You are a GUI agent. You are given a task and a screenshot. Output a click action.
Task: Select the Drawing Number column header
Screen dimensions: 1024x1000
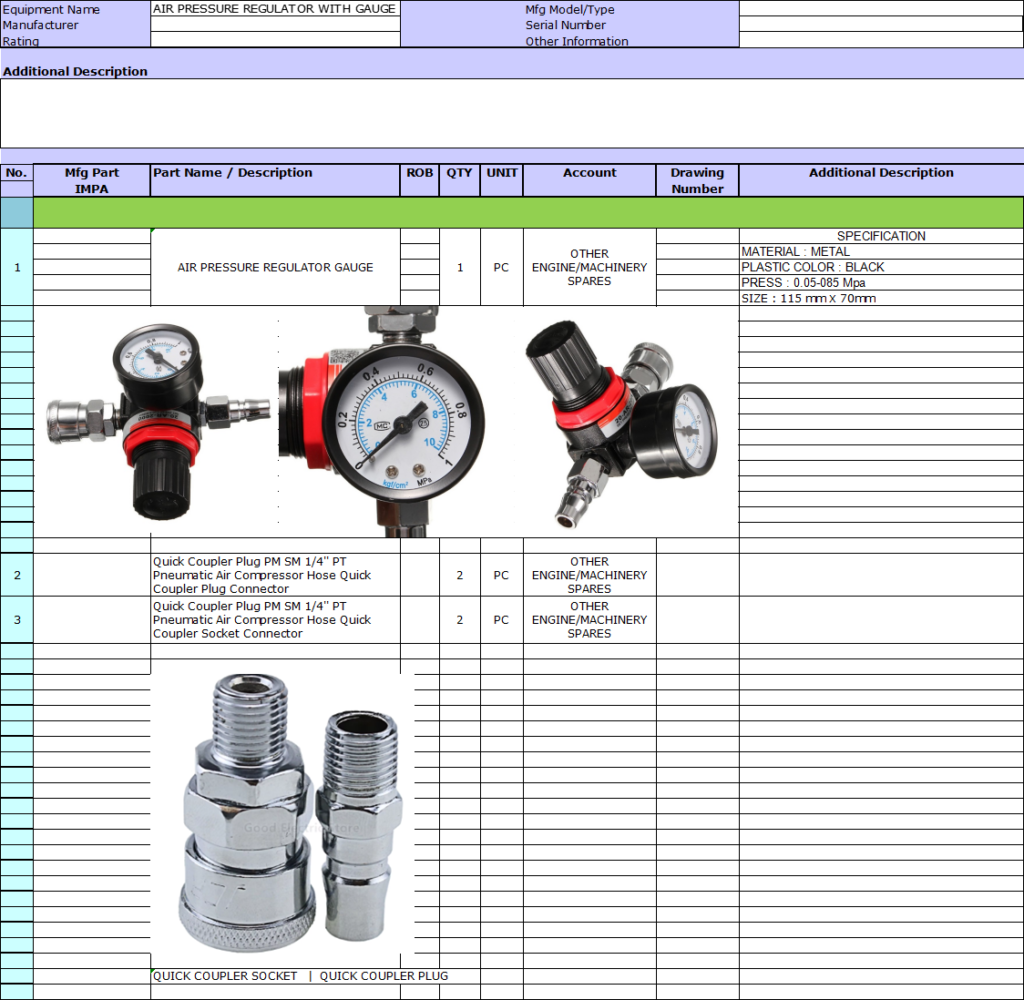click(697, 180)
